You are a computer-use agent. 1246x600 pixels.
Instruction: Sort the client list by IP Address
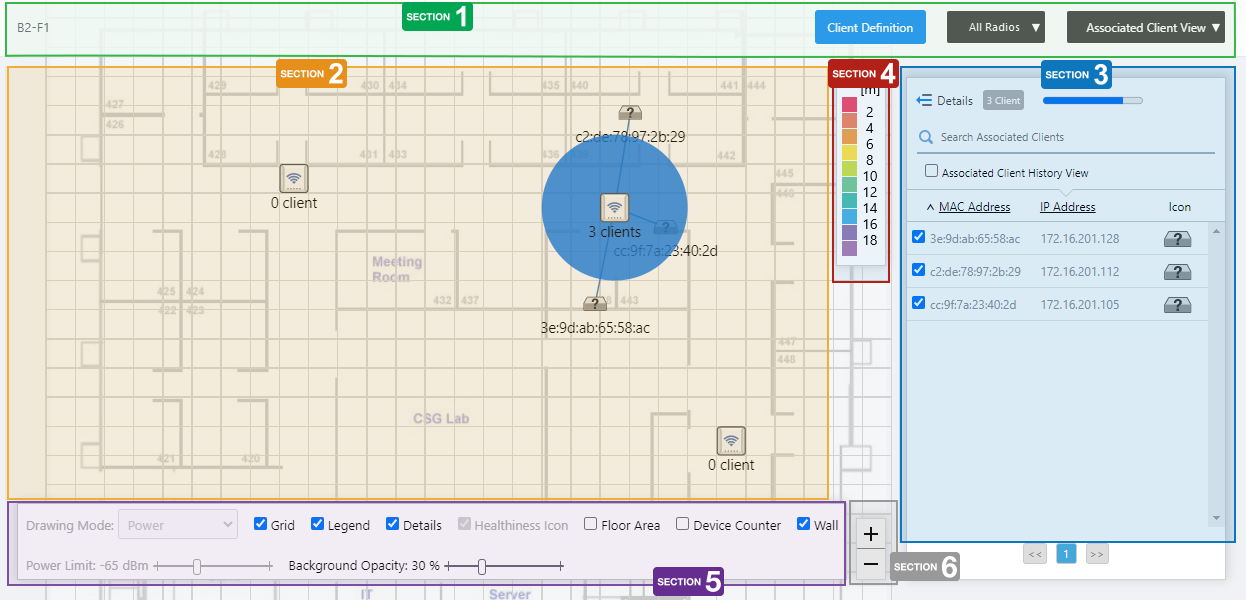[x=1067, y=207]
